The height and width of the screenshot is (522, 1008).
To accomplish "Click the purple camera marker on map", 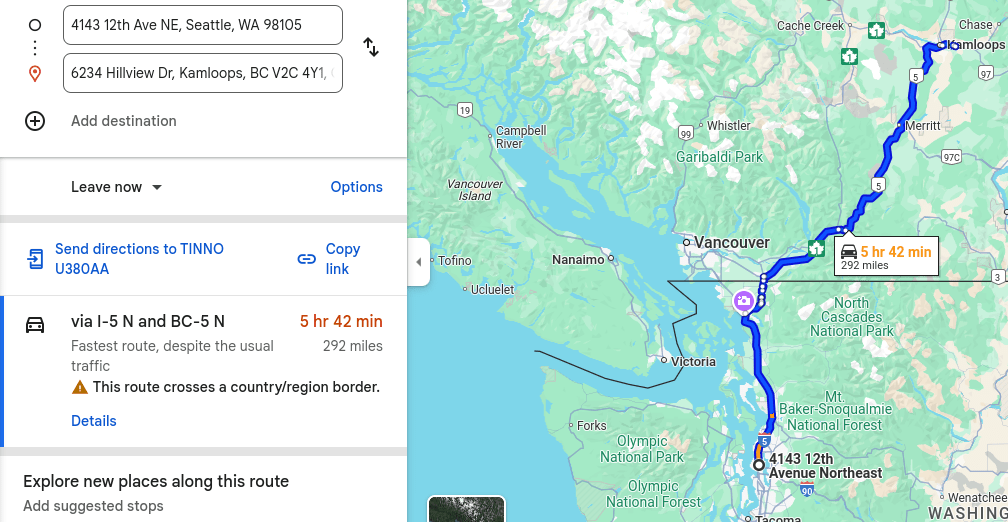I will (x=743, y=300).
